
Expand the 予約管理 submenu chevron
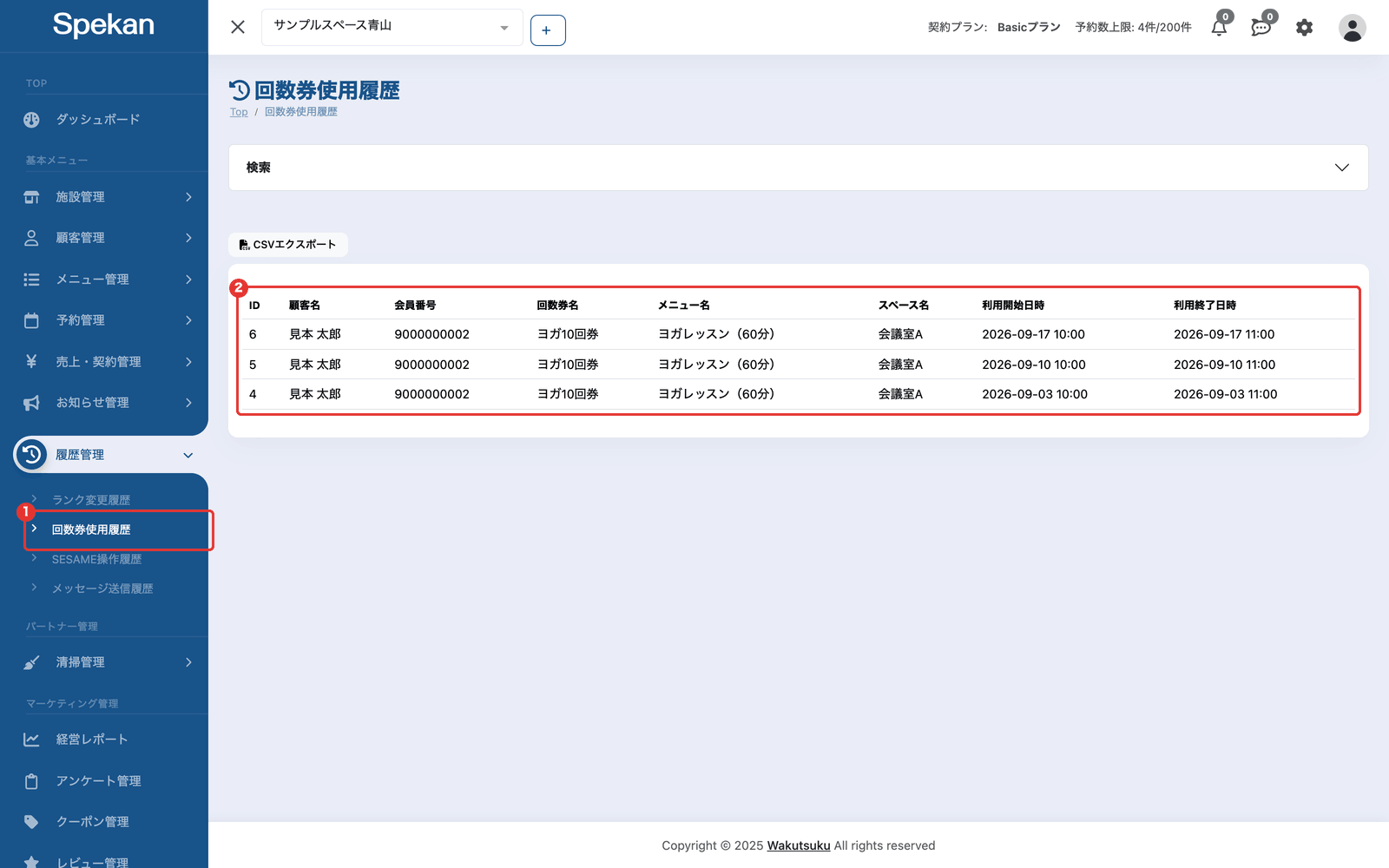(x=188, y=320)
